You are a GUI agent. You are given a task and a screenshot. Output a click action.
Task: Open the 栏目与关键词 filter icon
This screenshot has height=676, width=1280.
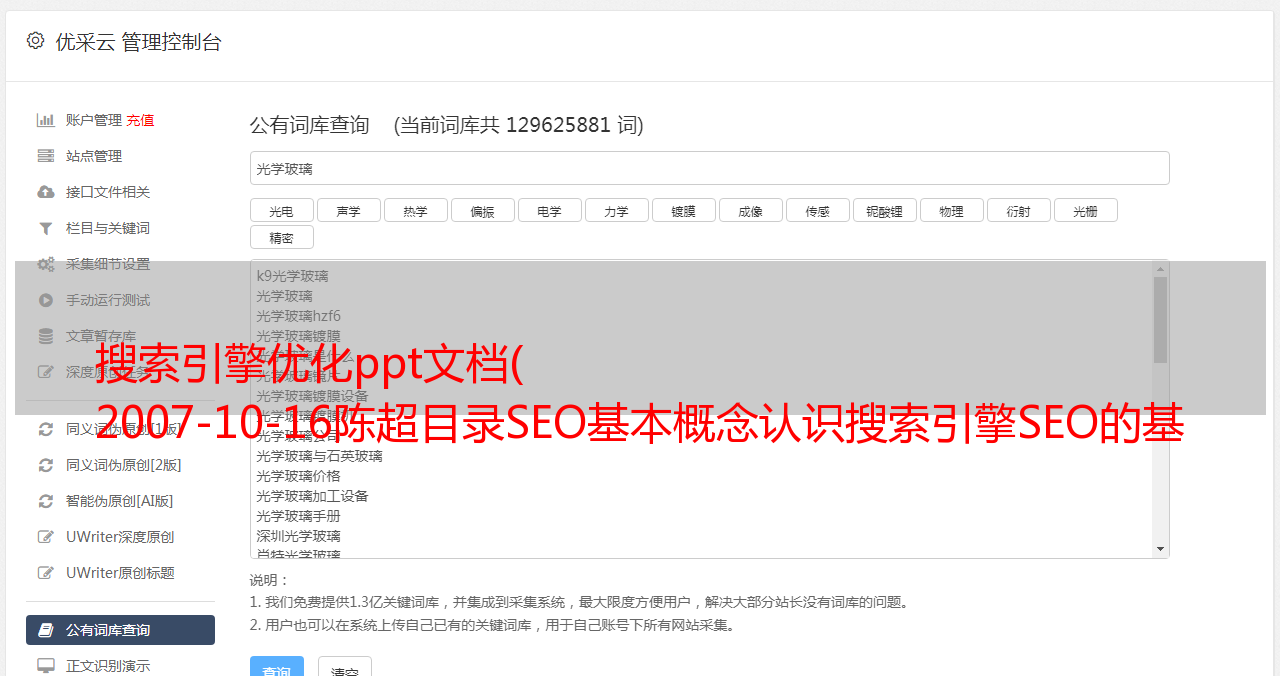tap(45, 228)
